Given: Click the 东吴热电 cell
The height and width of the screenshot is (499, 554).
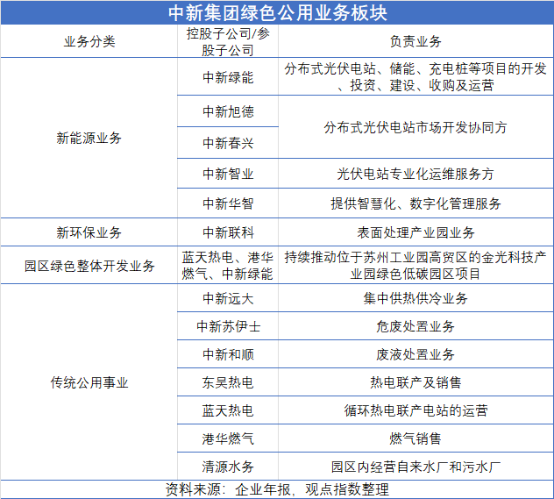Looking at the screenshot, I should [x=228, y=382].
